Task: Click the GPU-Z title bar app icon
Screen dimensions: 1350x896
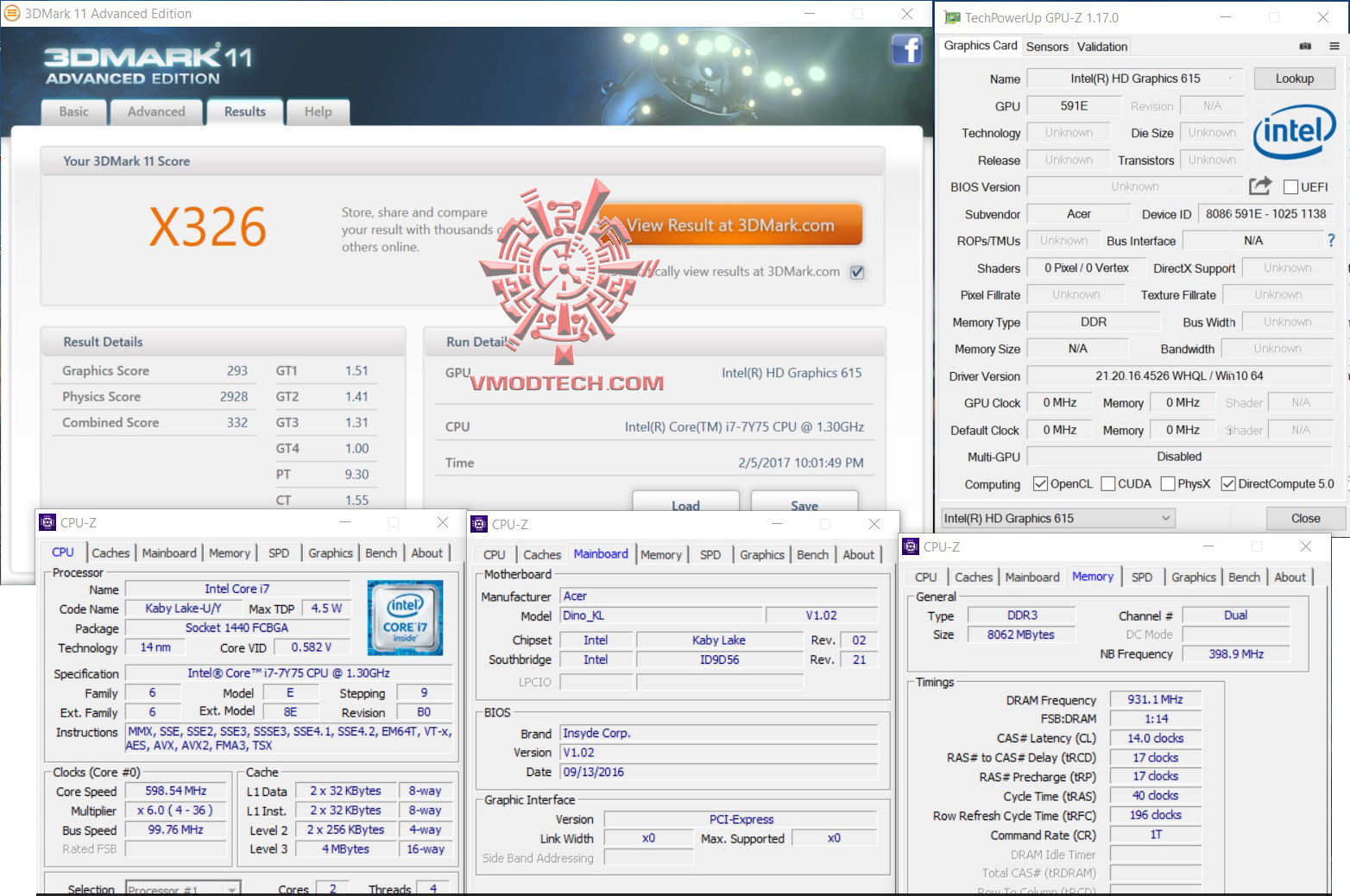Action: coord(952,17)
